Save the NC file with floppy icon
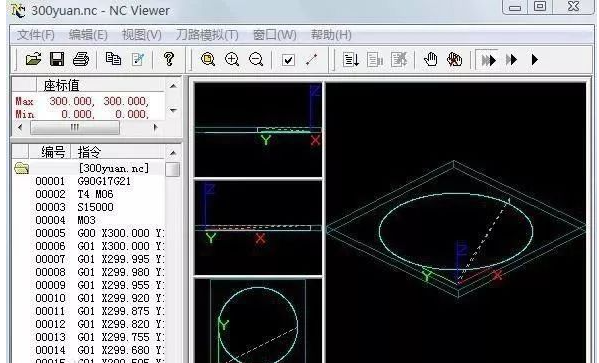The height and width of the screenshot is (363, 599). (57, 59)
